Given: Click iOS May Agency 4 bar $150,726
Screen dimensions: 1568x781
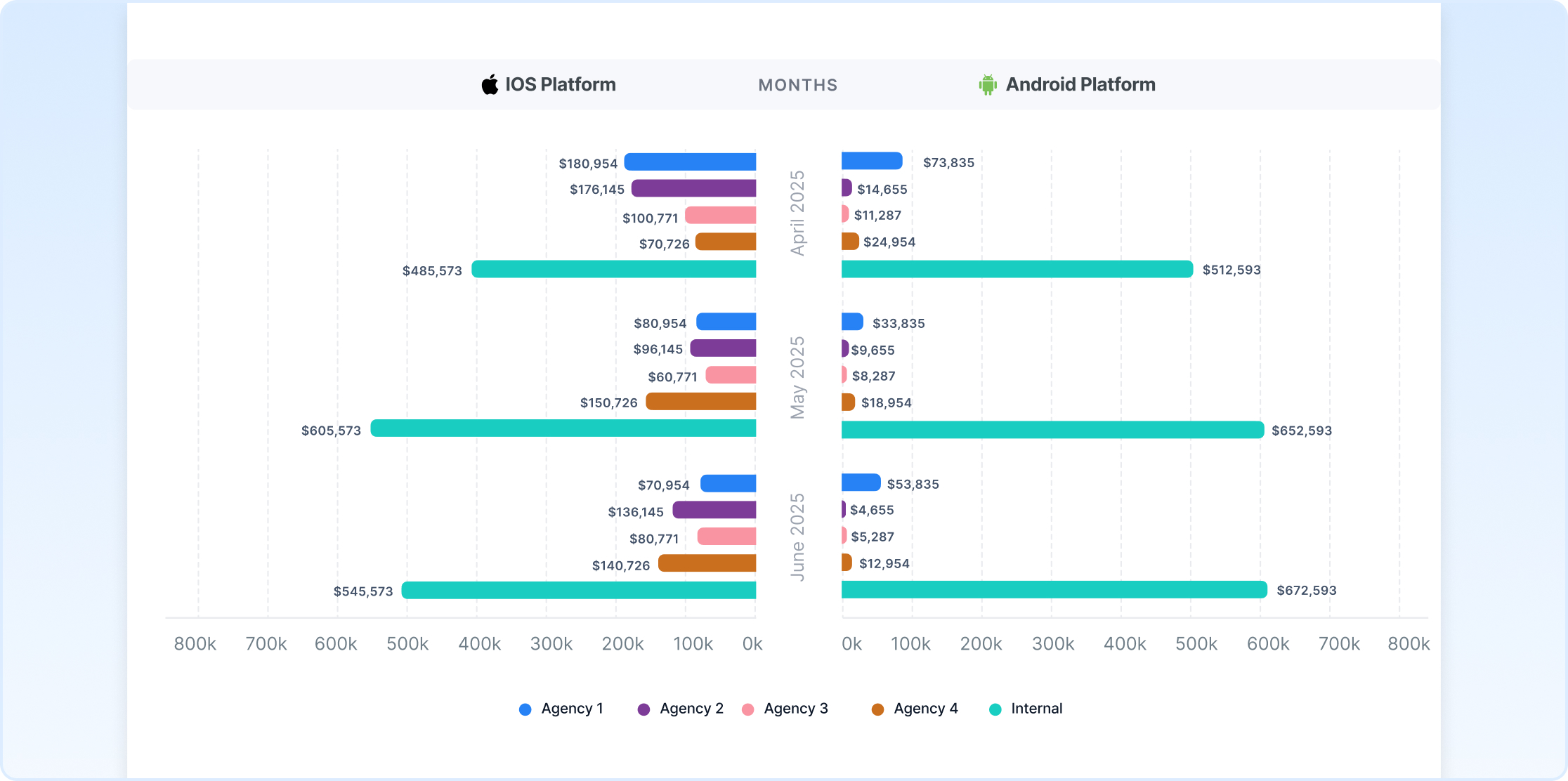Looking at the screenshot, I should click(x=700, y=402).
